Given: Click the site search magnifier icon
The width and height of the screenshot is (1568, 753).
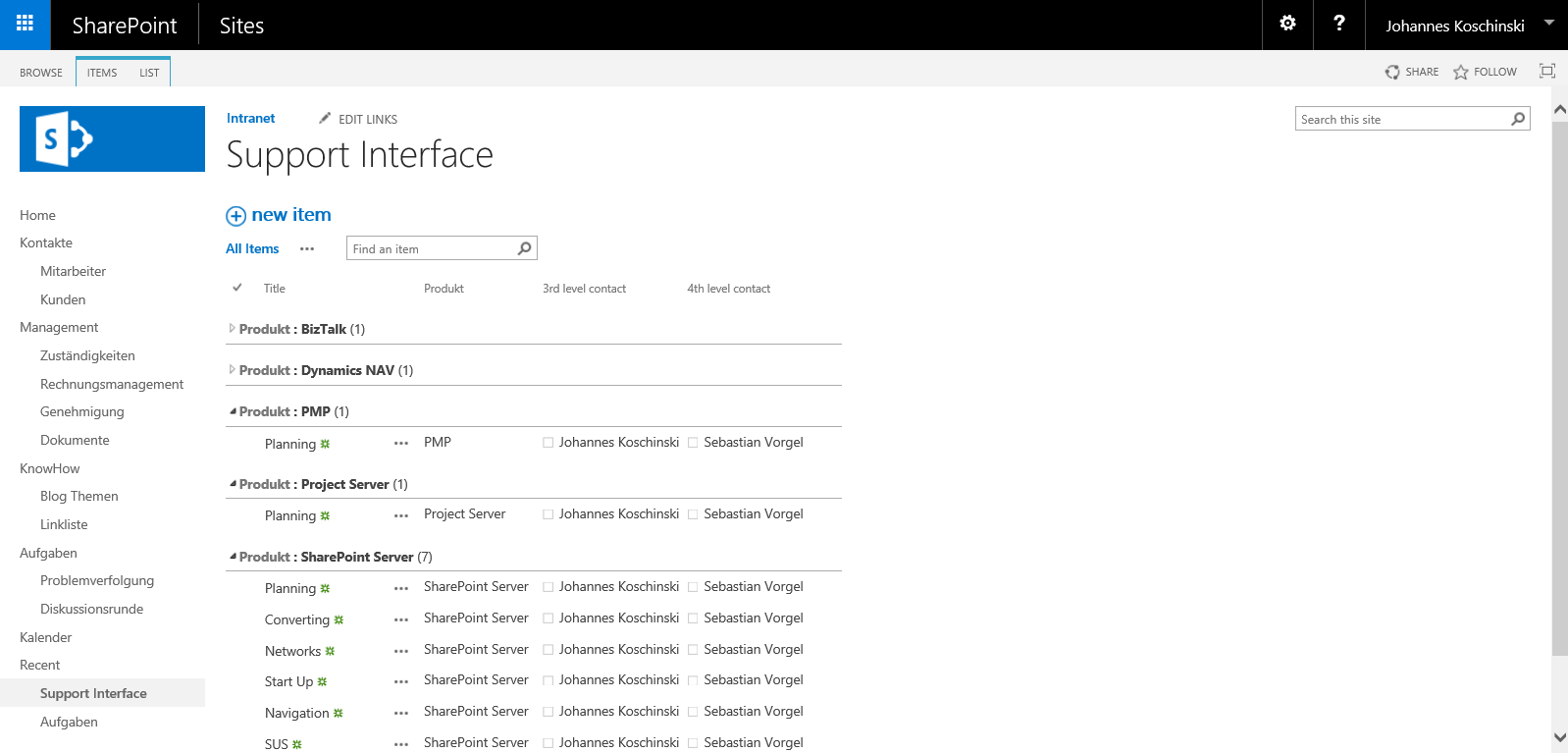Looking at the screenshot, I should coord(1518,119).
